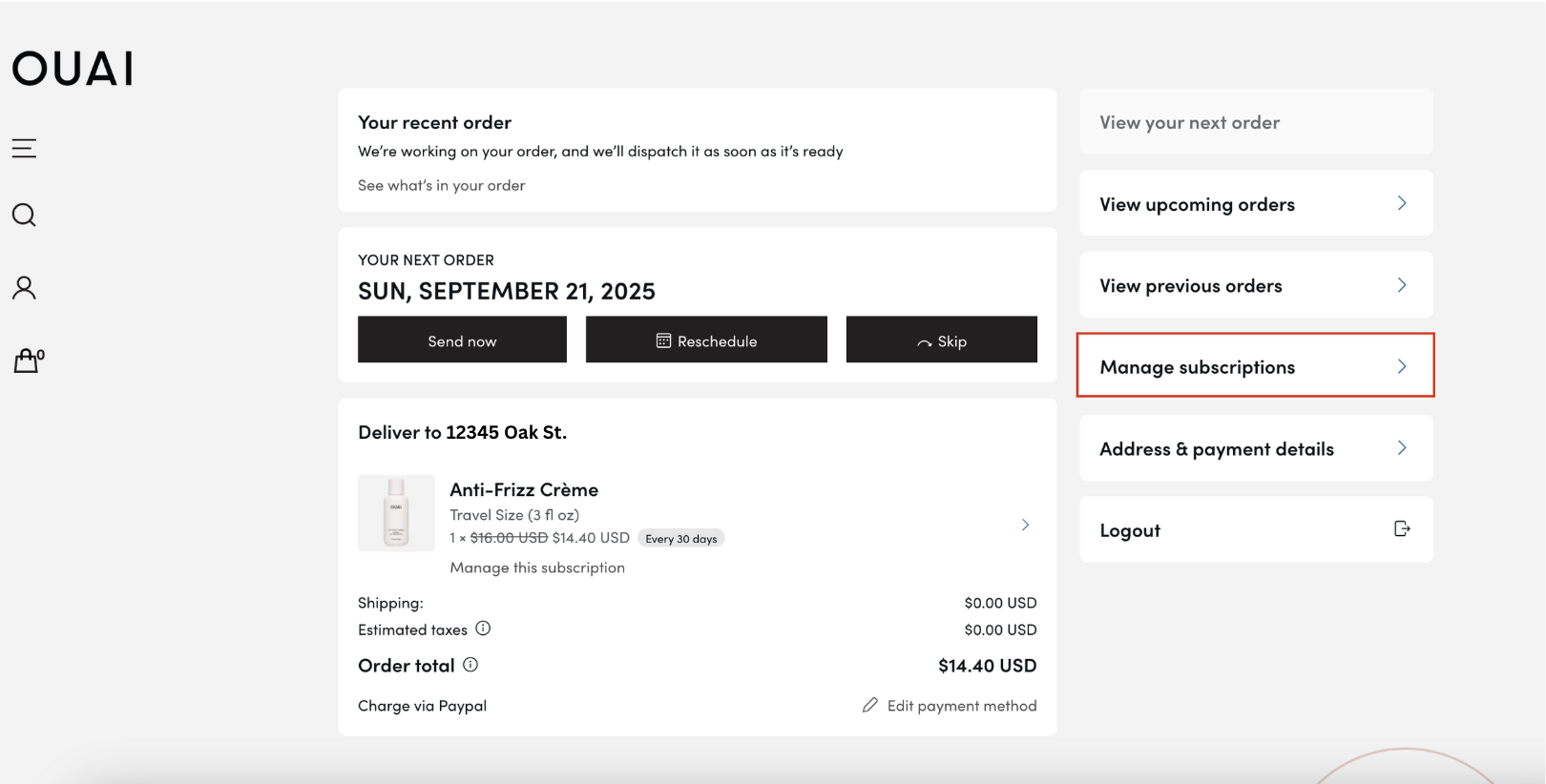Click 'Manage this subscription' link

click(537, 567)
